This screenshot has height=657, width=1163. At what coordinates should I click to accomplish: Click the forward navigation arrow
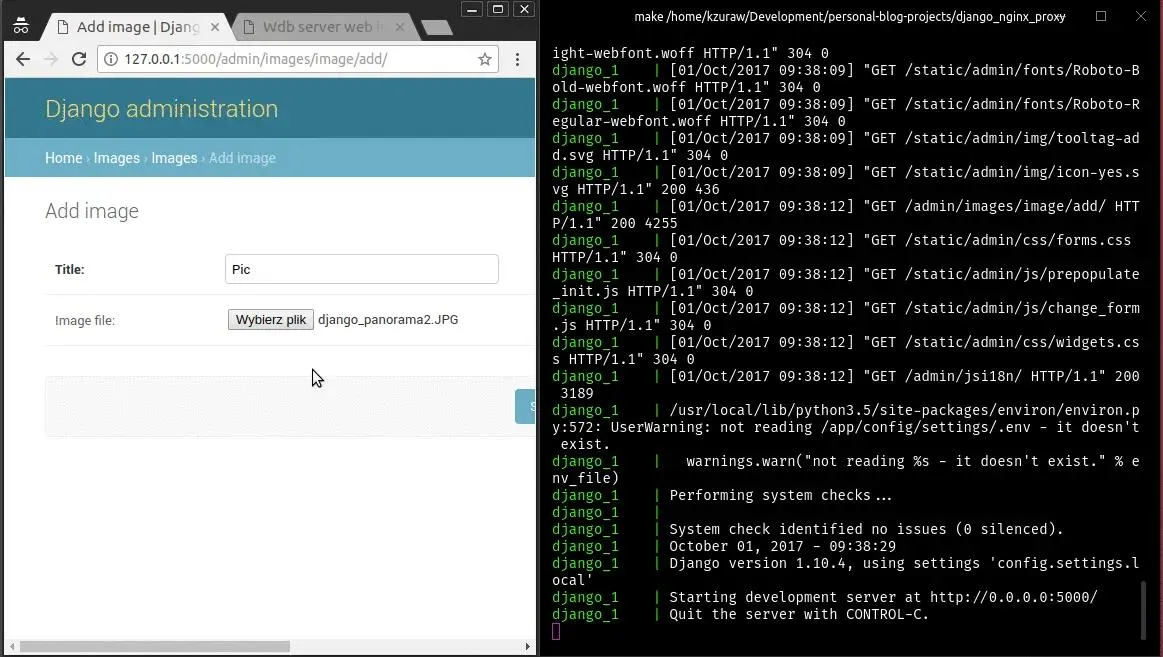[x=51, y=59]
